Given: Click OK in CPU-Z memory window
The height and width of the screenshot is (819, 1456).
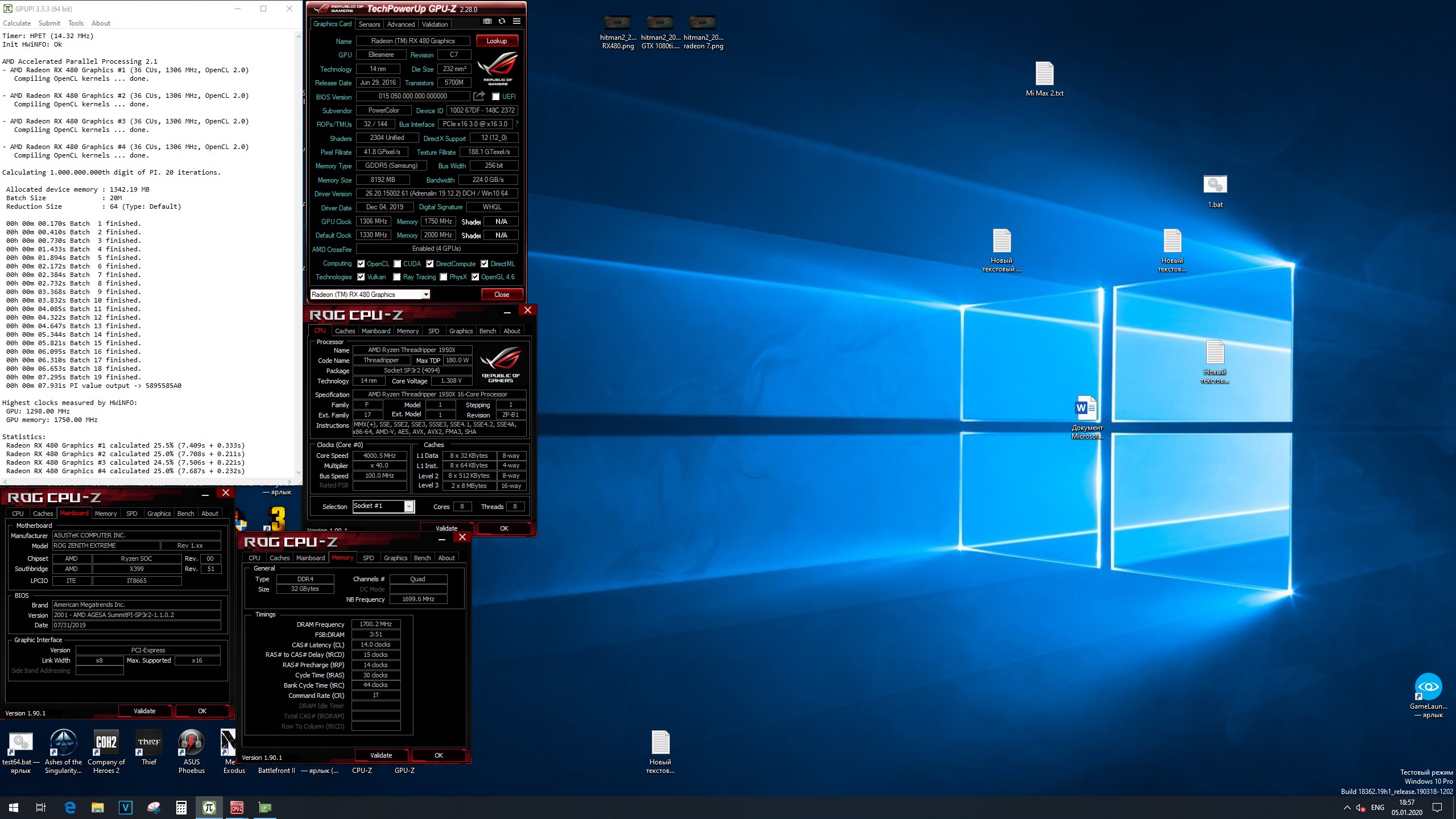Looking at the screenshot, I should [439, 755].
